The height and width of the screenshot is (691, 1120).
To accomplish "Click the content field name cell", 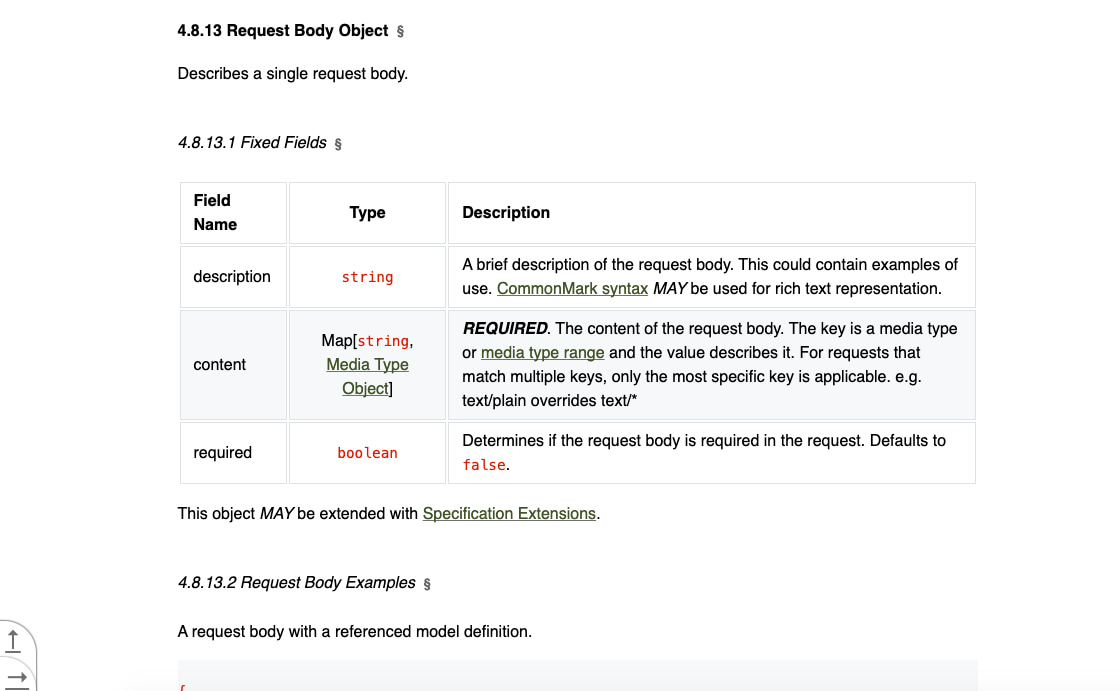I will point(220,365).
